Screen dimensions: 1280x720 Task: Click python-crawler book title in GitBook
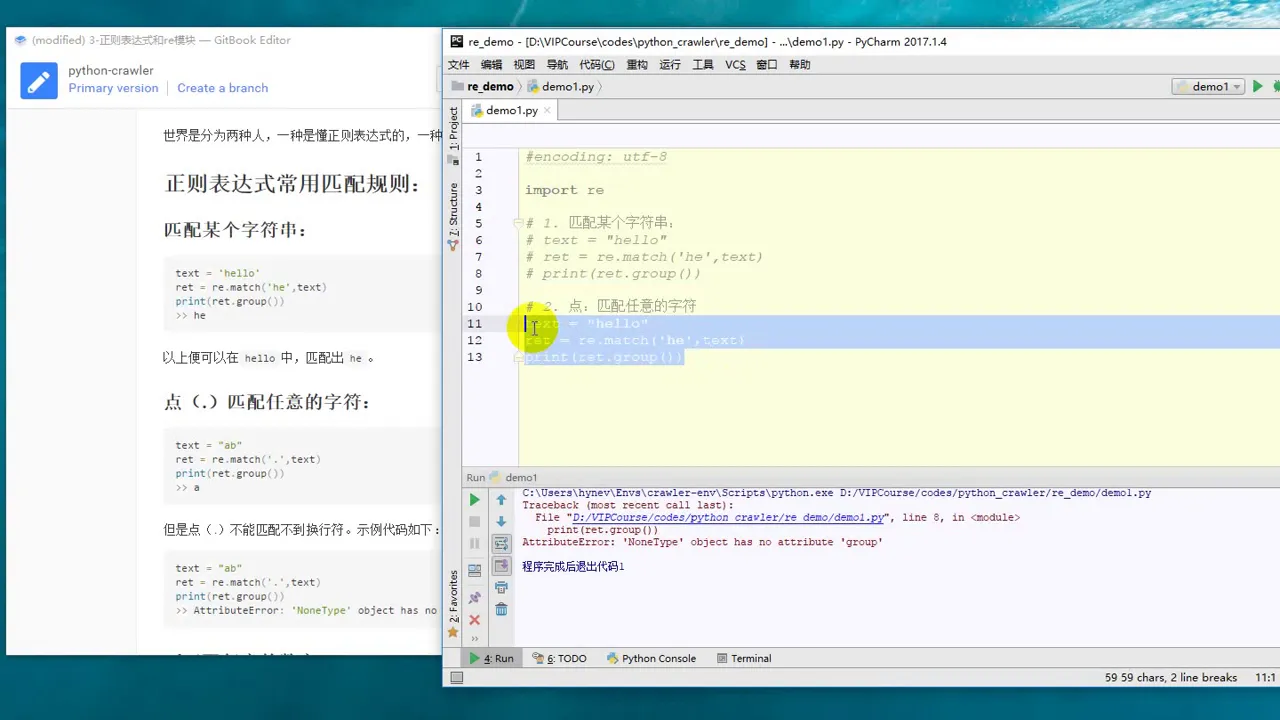point(111,70)
